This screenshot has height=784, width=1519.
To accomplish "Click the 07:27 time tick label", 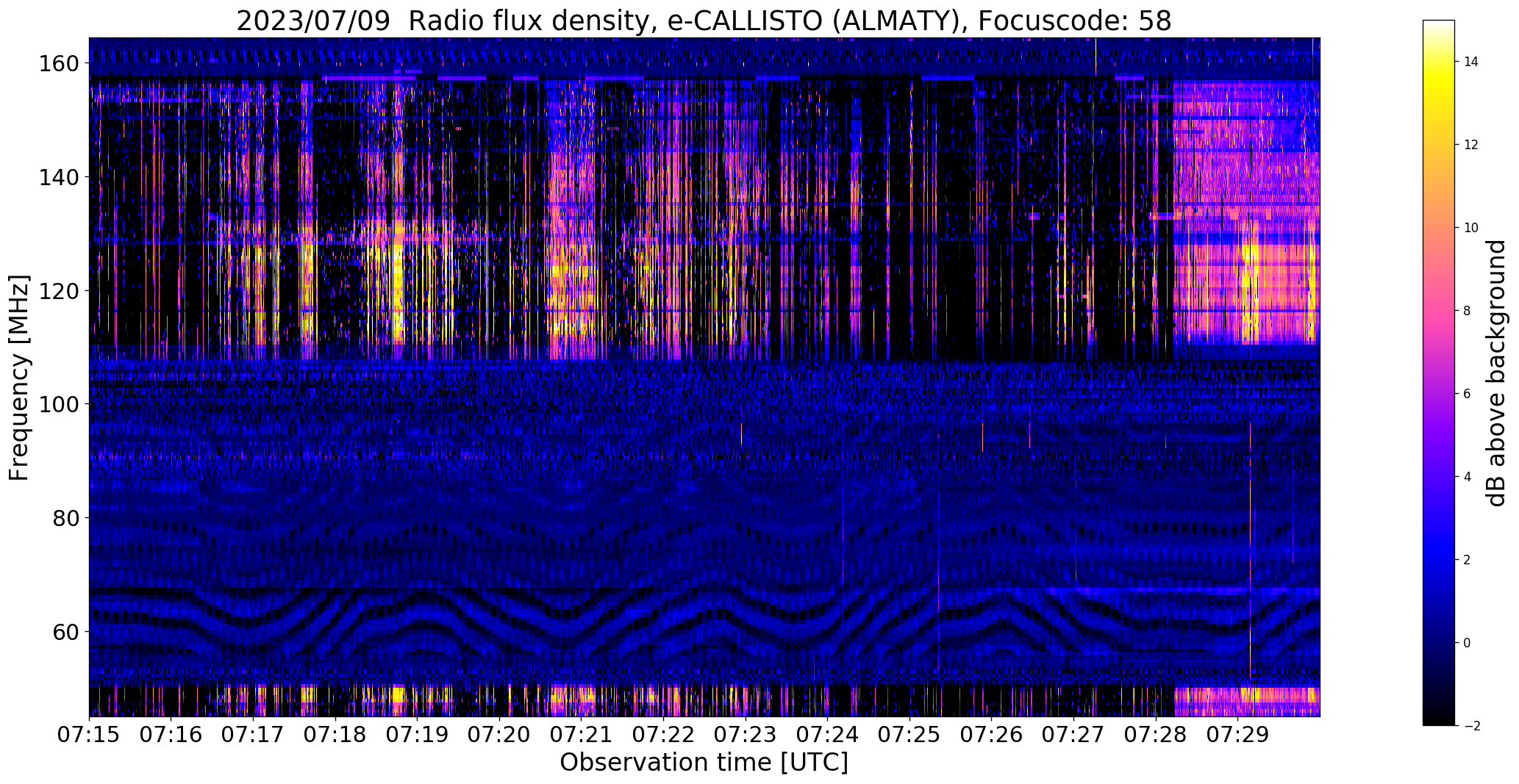I will [x=1073, y=733].
